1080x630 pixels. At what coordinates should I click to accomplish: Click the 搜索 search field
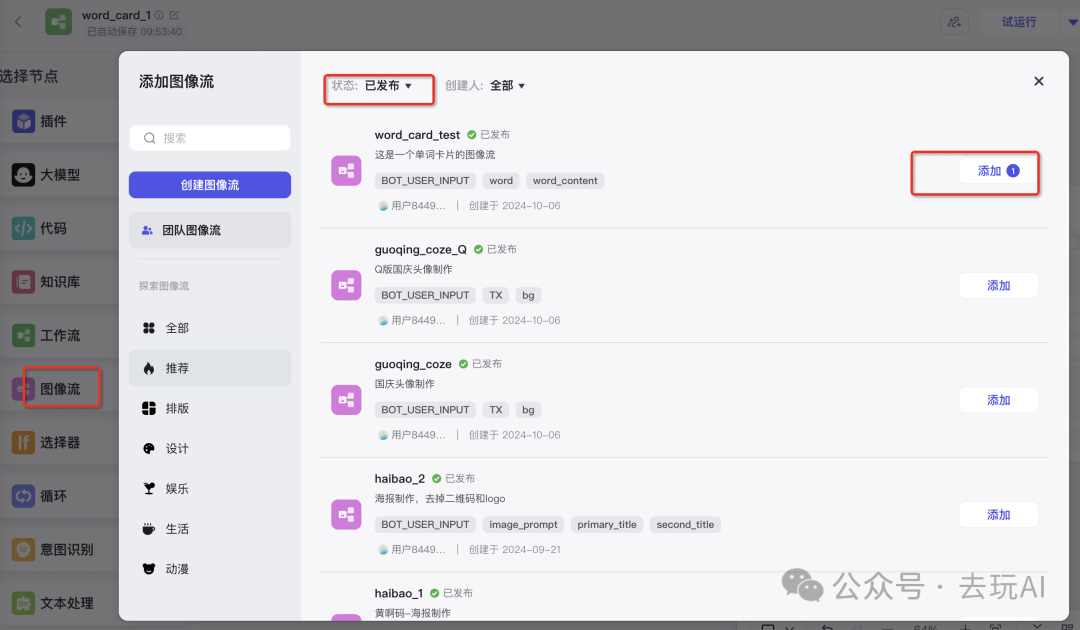[x=209, y=138]
